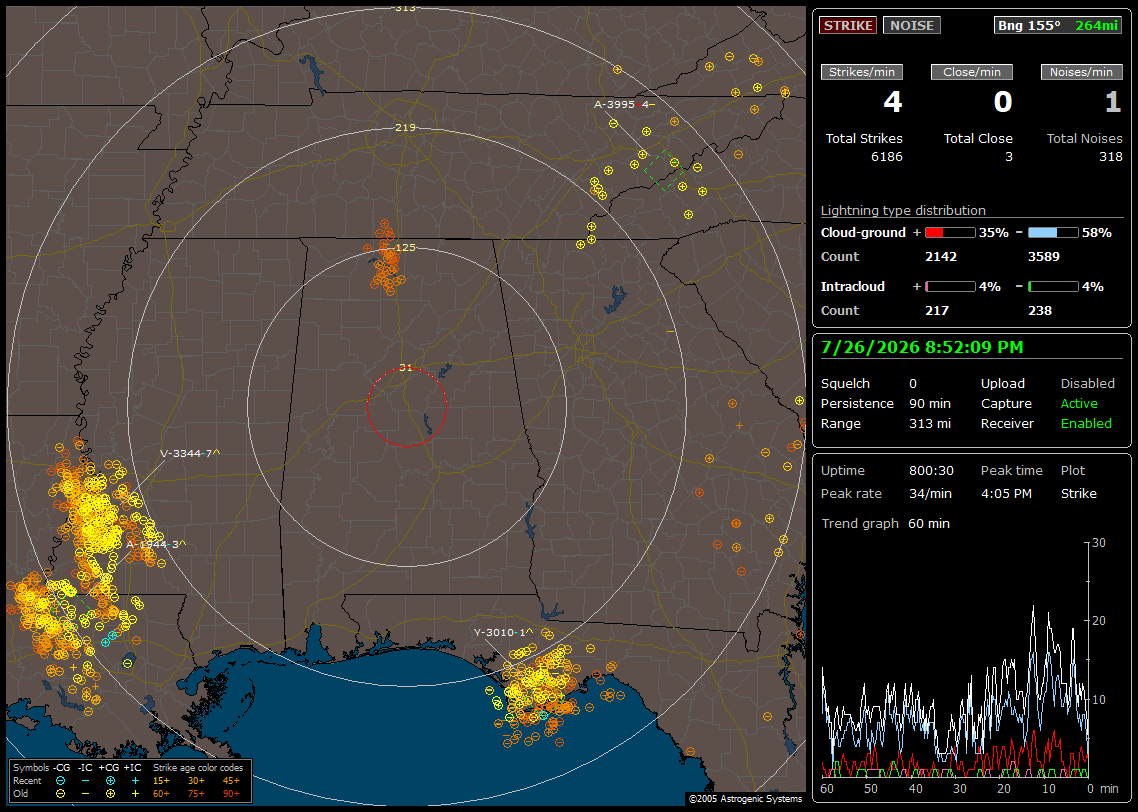1138x812 pixels.
Task: Click the negative cloud-ground blue percentage bar
Action: click(1053, 233)
